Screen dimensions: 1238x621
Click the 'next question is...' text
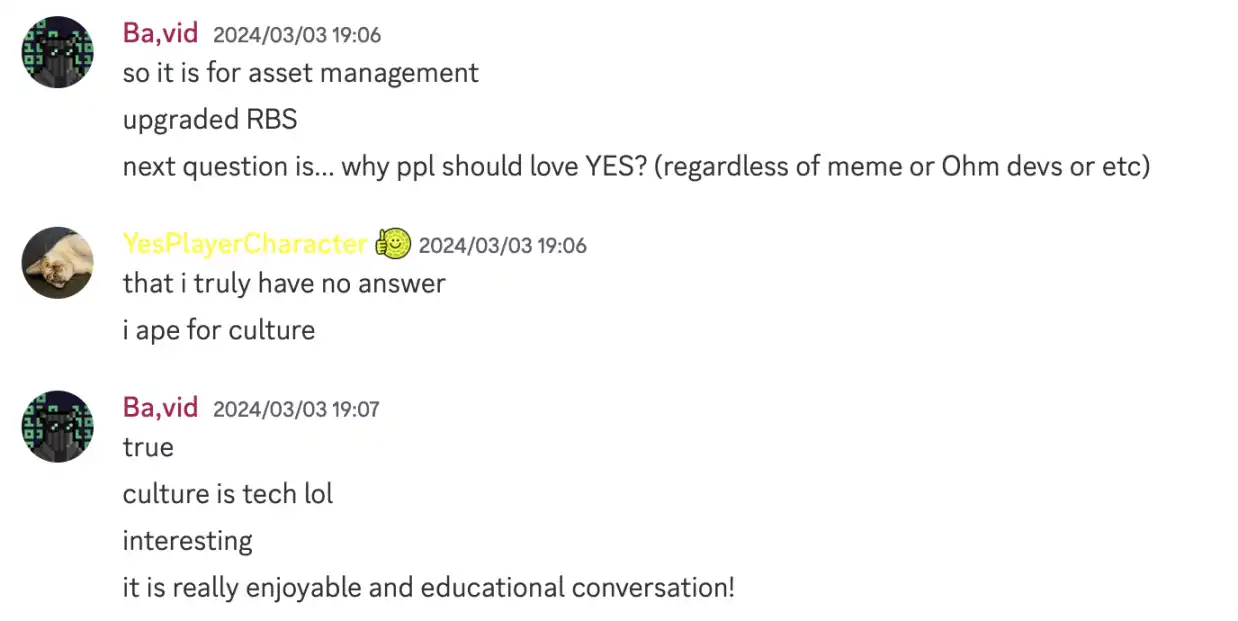point(228,166)
